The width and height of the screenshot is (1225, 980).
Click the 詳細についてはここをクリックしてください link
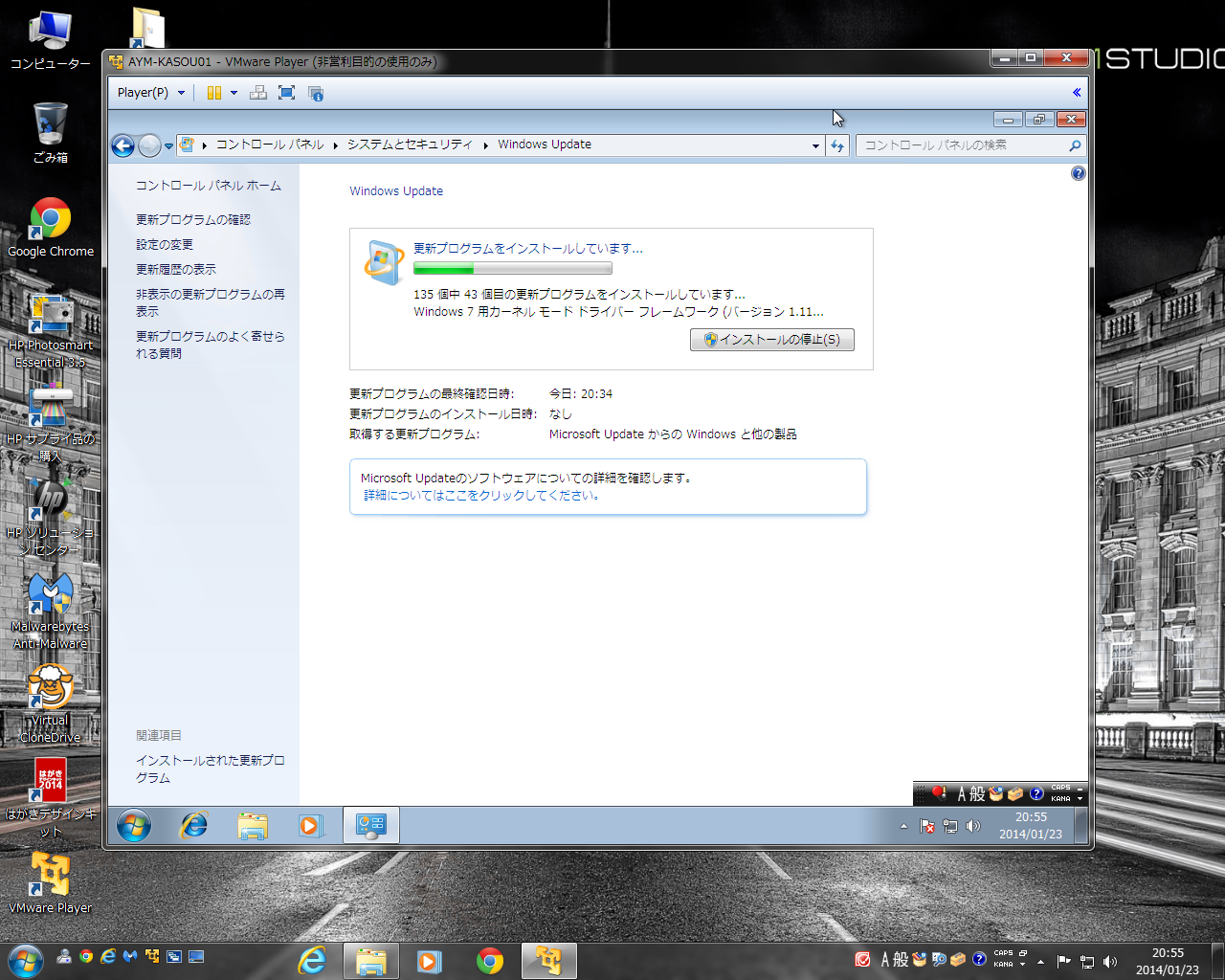[481, 496]
